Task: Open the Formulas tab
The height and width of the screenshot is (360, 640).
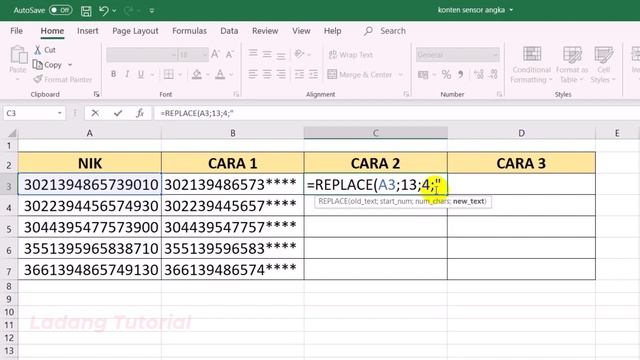Action: tap(189, 31)
